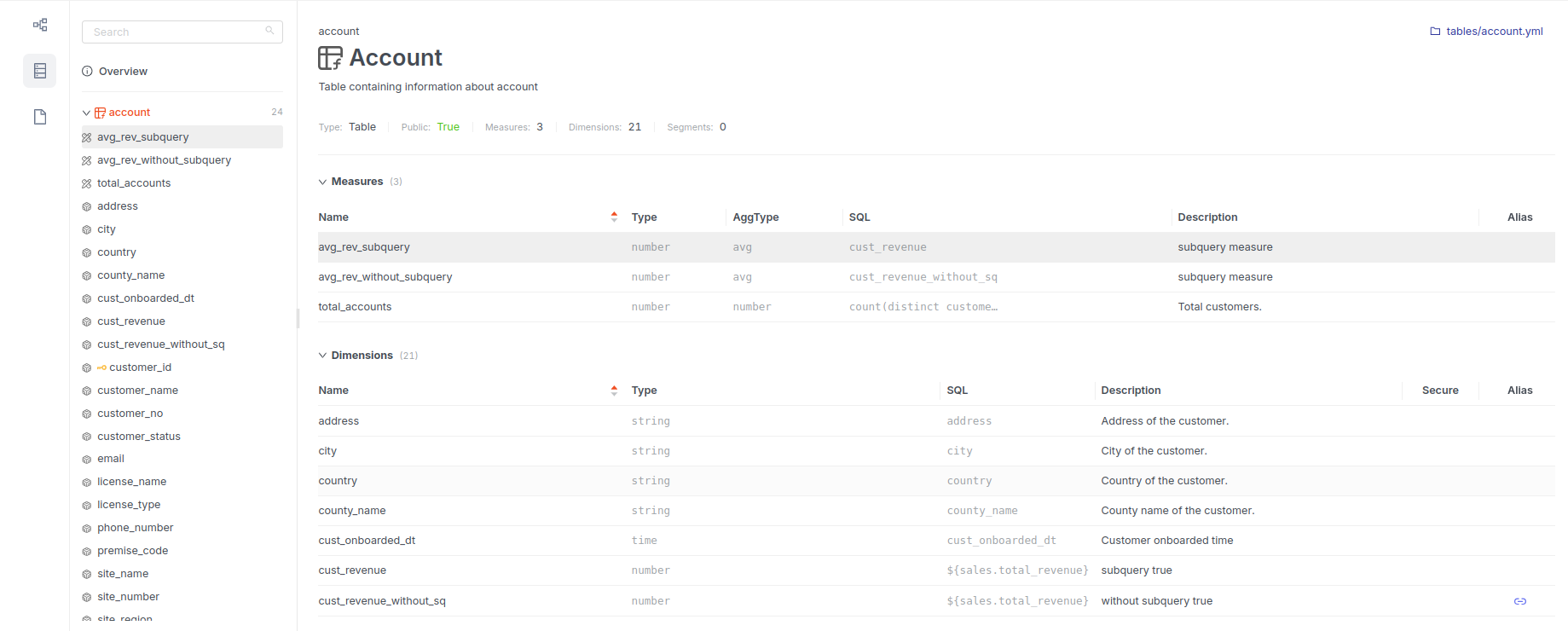
Task: Click the country dimension row name
Action: tap(338, 481)
